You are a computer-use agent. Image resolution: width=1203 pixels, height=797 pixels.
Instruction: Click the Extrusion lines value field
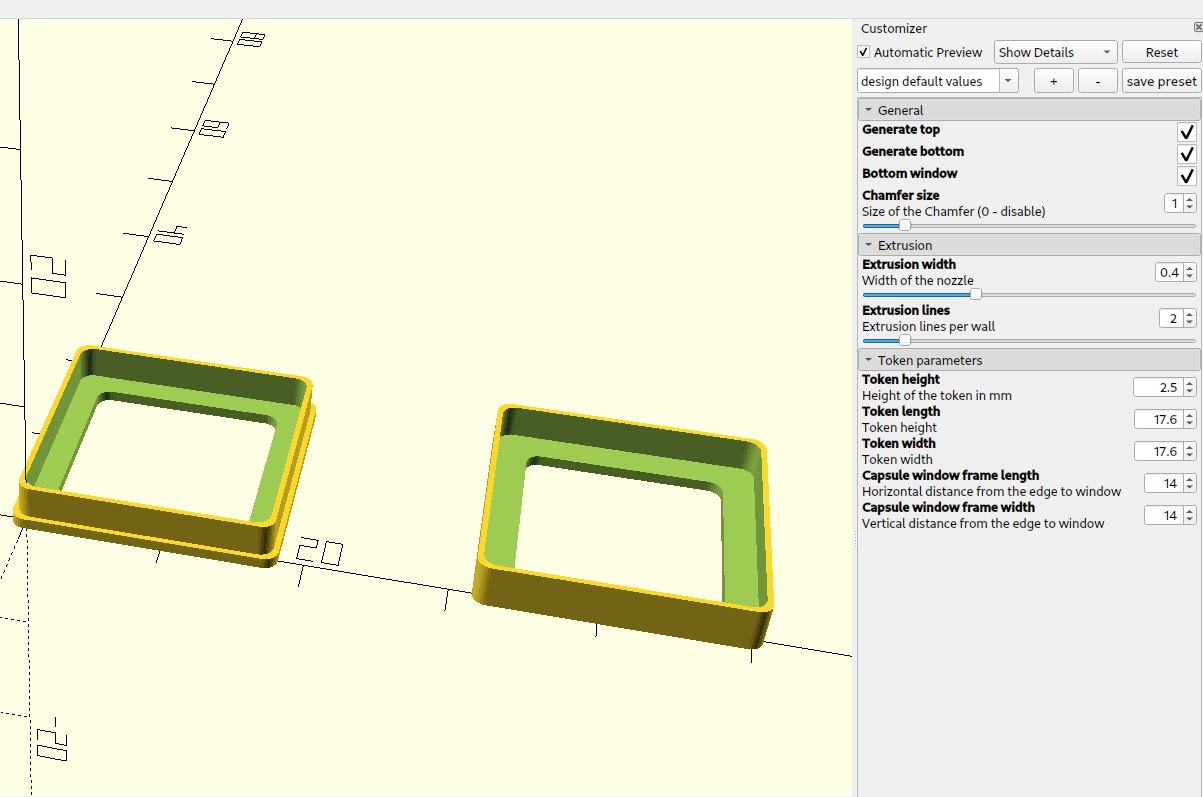pos(1170,318)
